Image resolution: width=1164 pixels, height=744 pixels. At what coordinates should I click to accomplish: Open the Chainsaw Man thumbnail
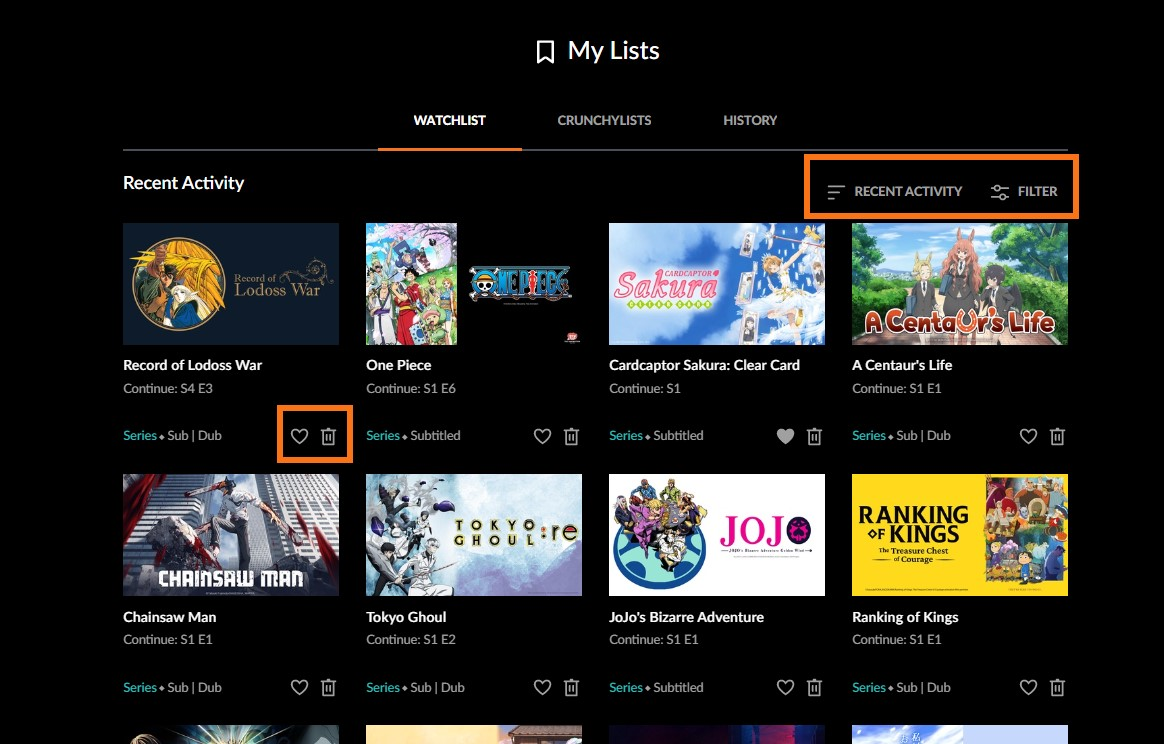pos(231,535)
